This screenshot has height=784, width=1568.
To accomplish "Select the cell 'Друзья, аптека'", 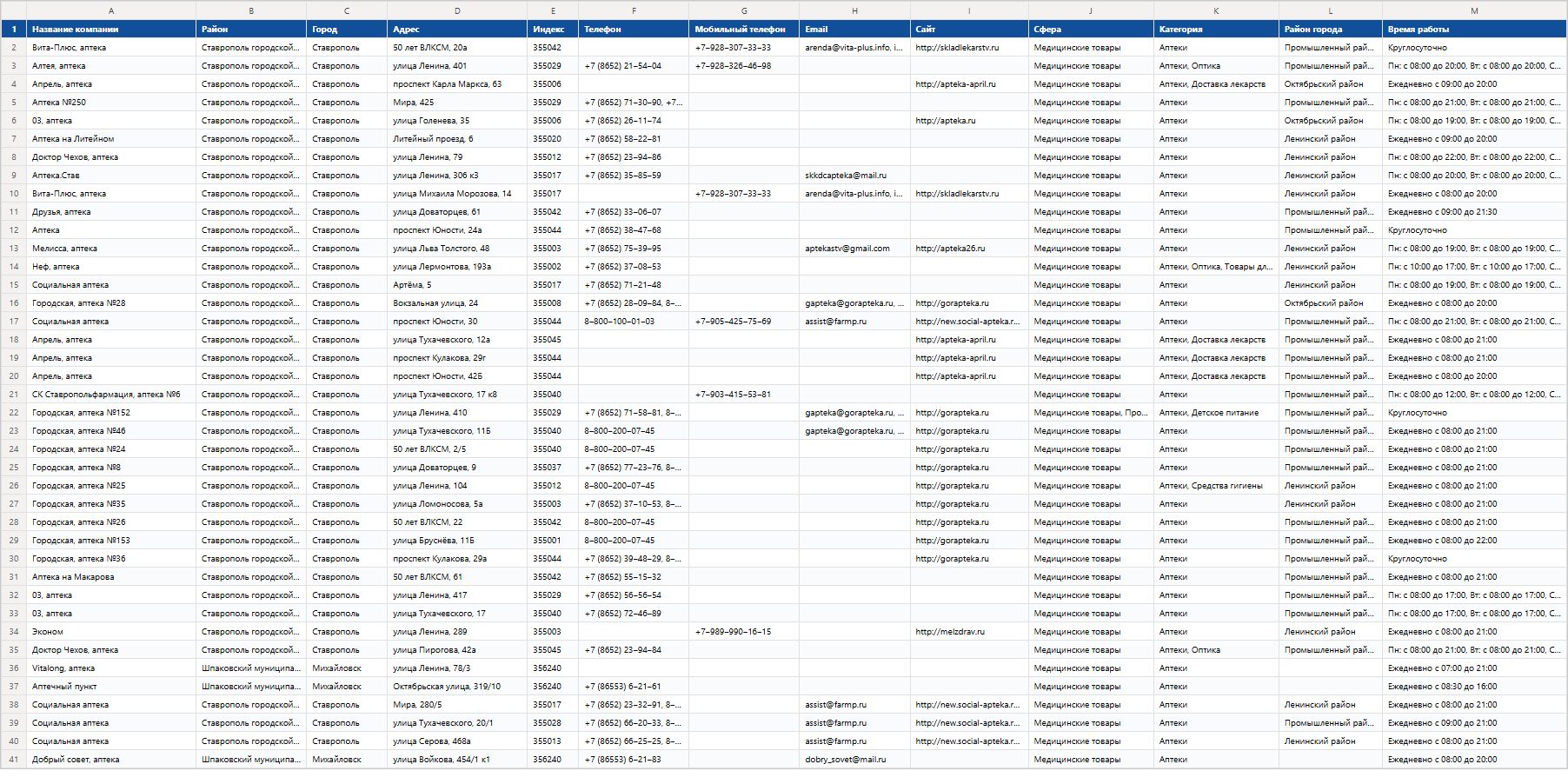I will click(111, 212).
